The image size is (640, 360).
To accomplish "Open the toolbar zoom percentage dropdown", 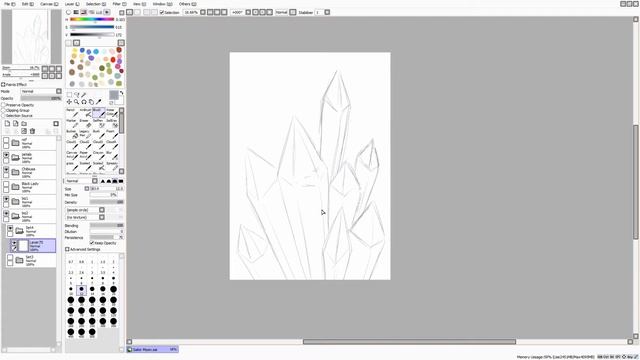I will click(203, 12).
